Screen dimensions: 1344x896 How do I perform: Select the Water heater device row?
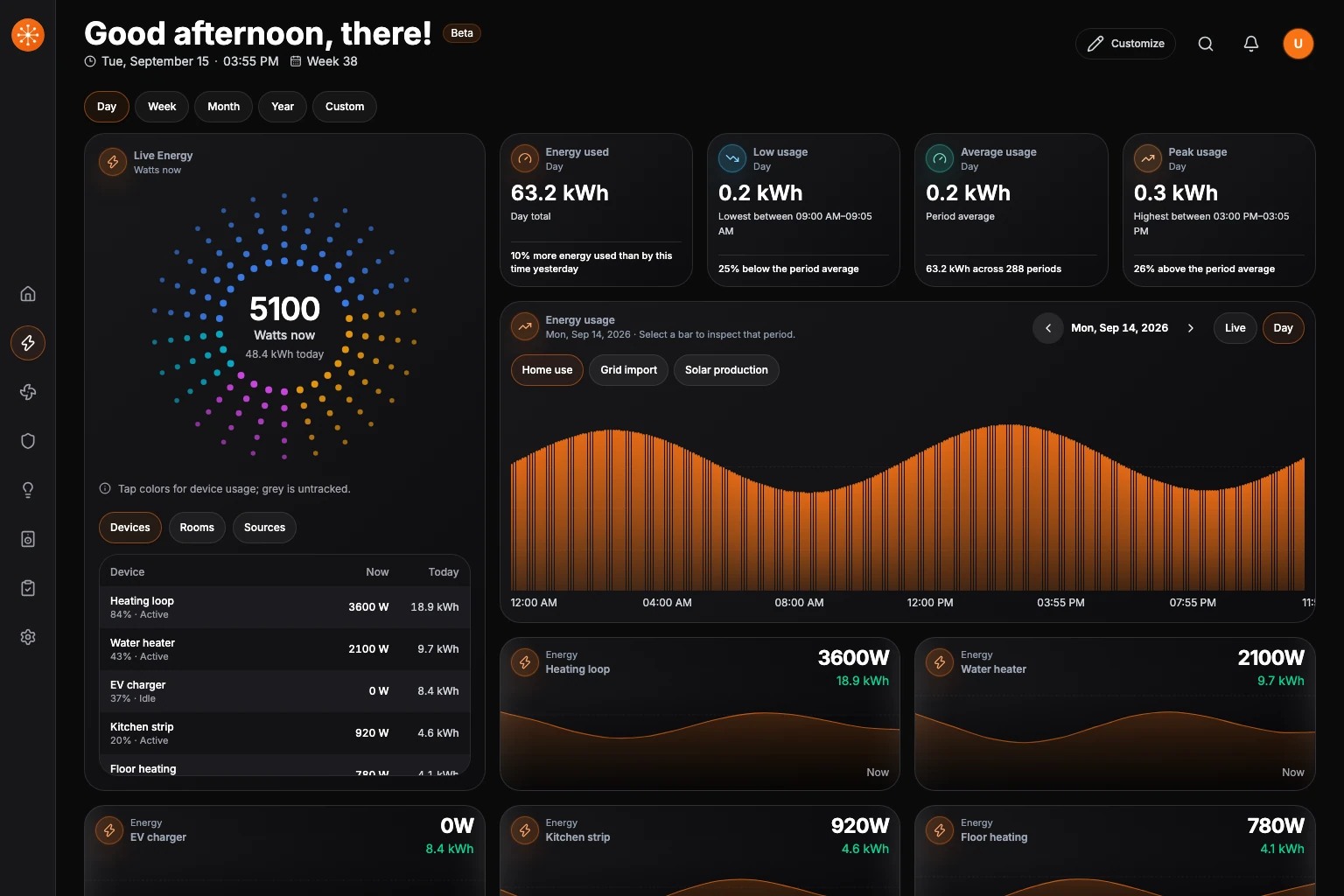284,649
